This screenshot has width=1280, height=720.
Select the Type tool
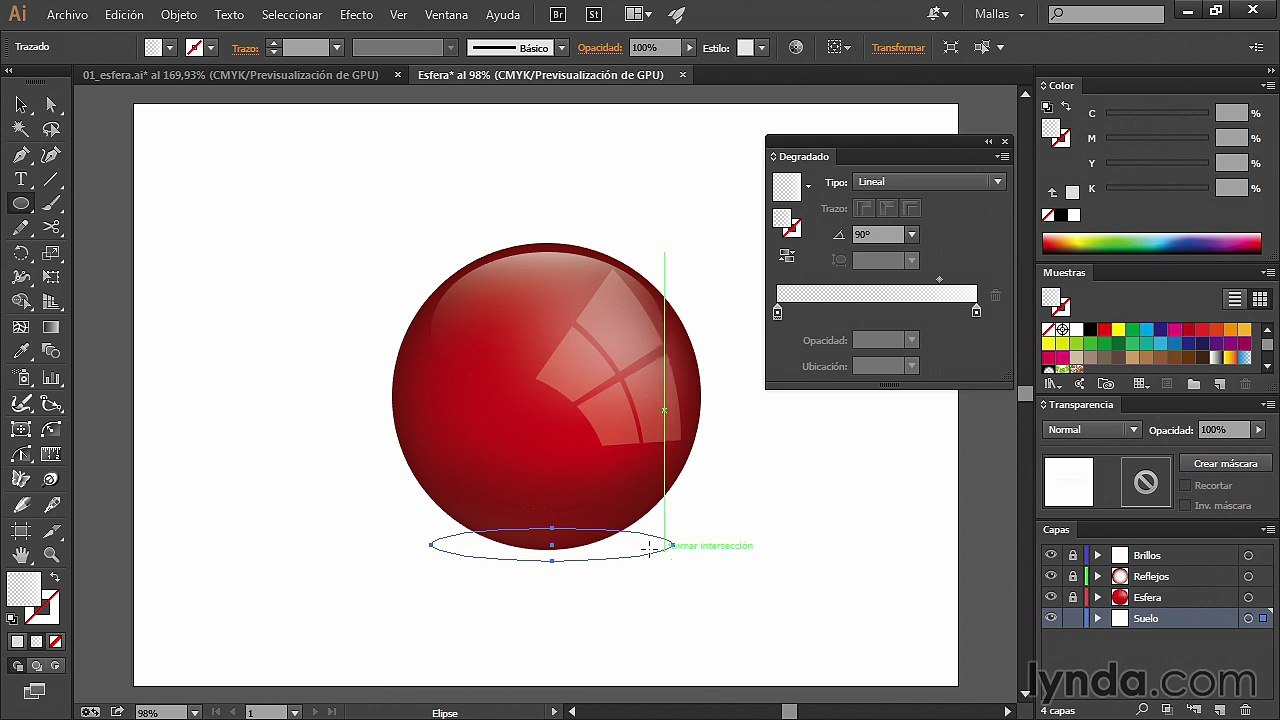[x=21, y=179]
